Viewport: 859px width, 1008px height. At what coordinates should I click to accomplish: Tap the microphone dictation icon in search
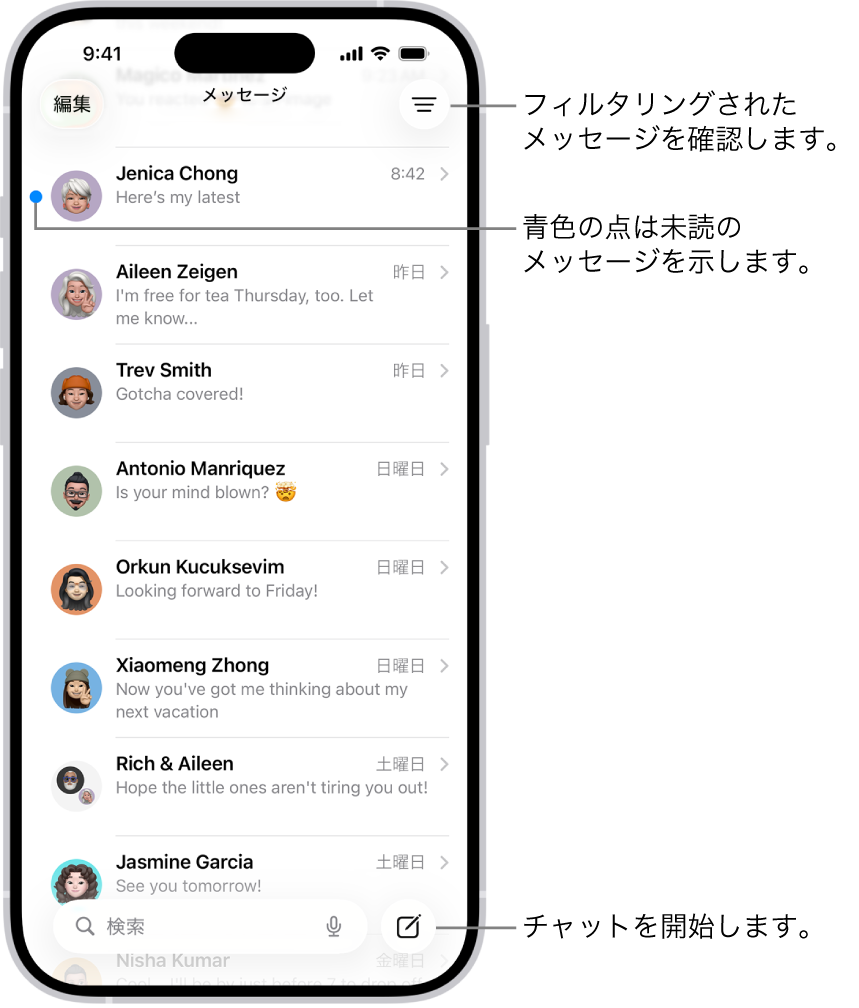333,926
